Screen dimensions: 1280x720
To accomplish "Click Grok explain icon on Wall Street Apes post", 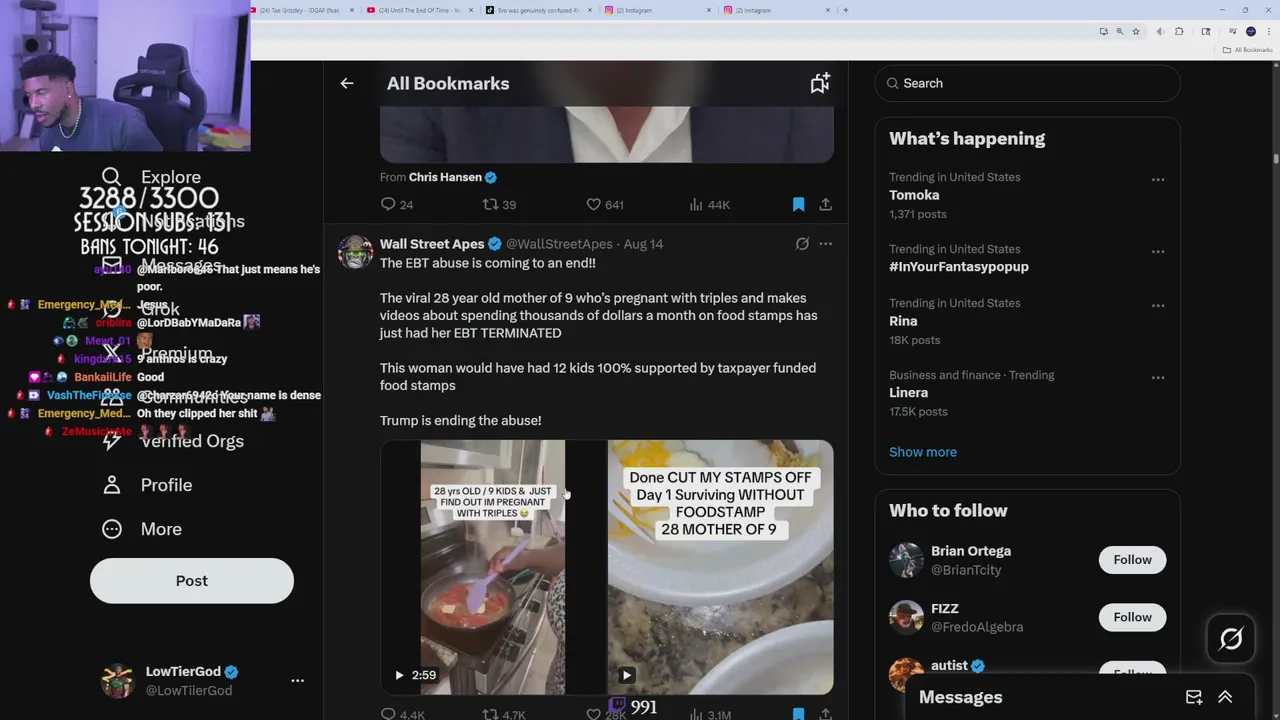I will pyautogui.click(x=802, y=243).
